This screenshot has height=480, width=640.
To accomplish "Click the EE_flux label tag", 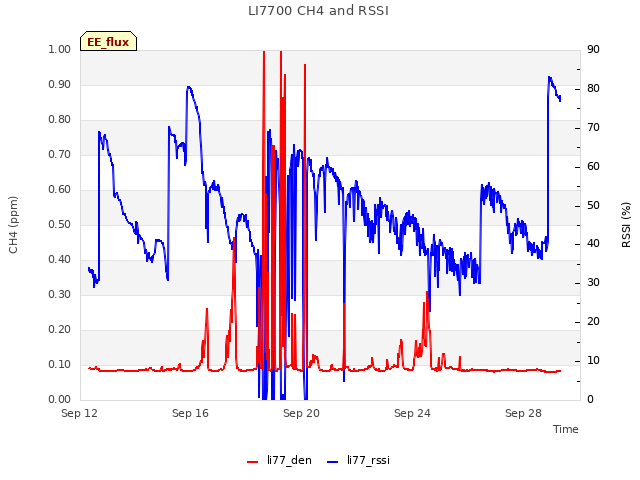I will [x=108, y=41].
